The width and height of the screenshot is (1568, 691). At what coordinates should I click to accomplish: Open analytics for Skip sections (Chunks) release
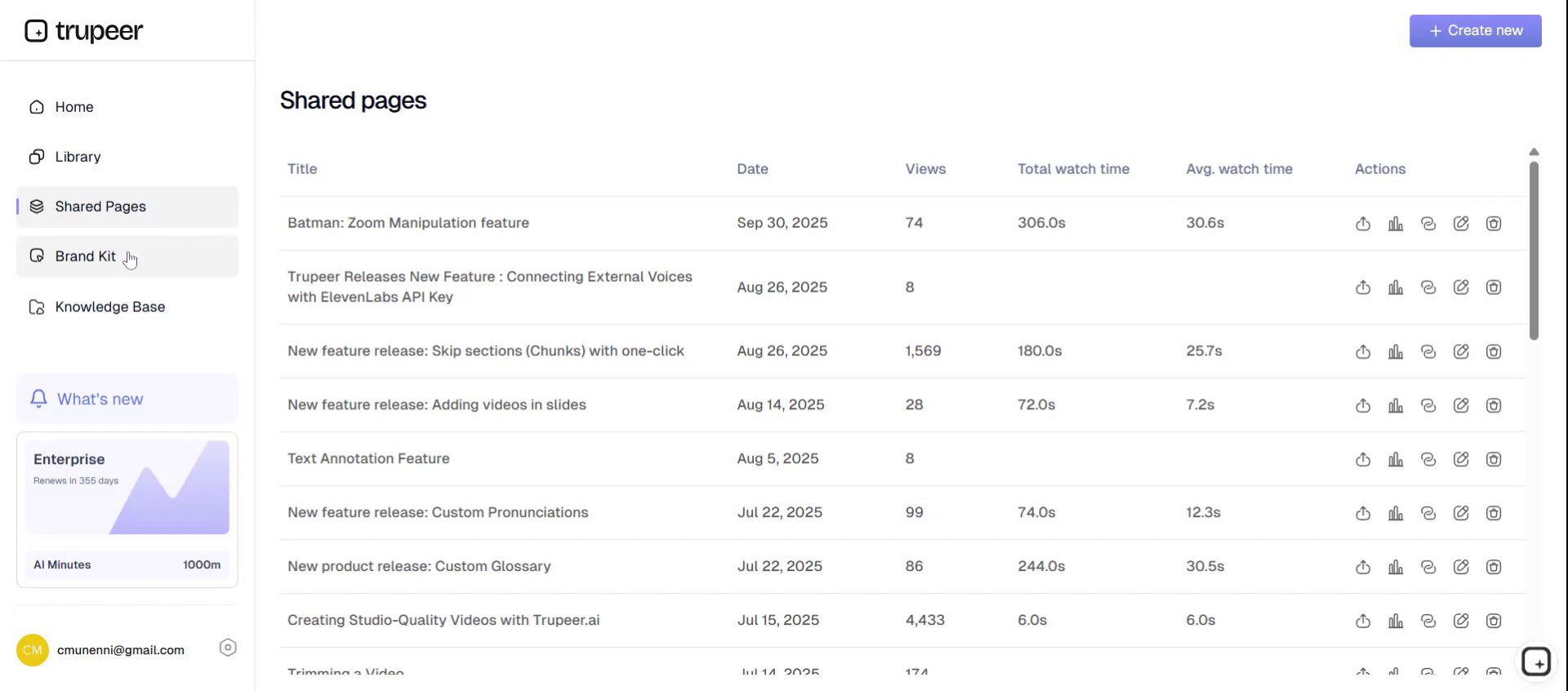1396,351
